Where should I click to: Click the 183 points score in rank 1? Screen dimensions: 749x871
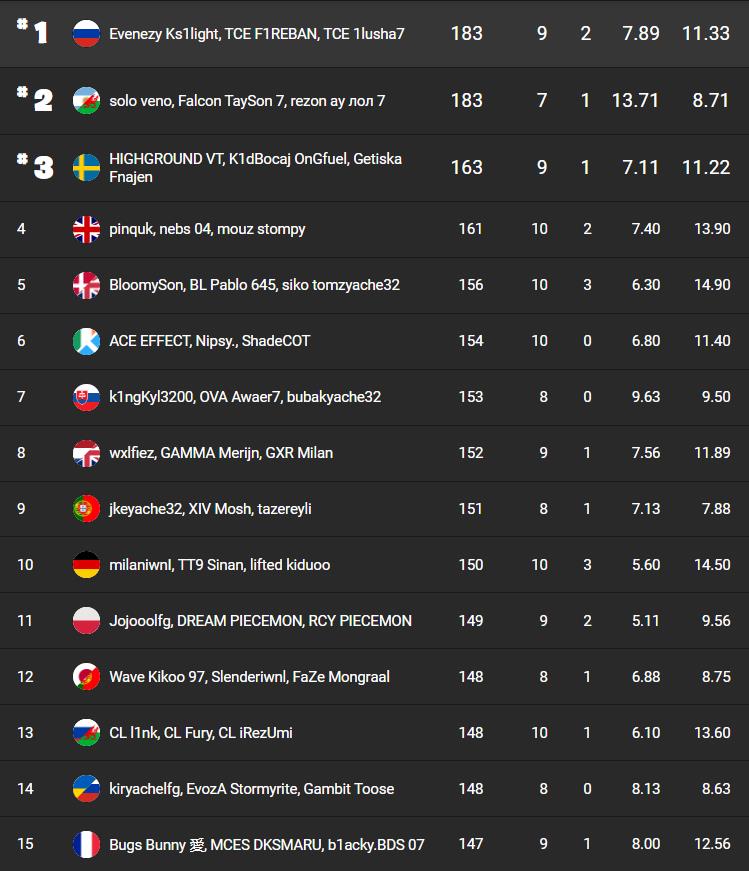(x=467, y=33)
